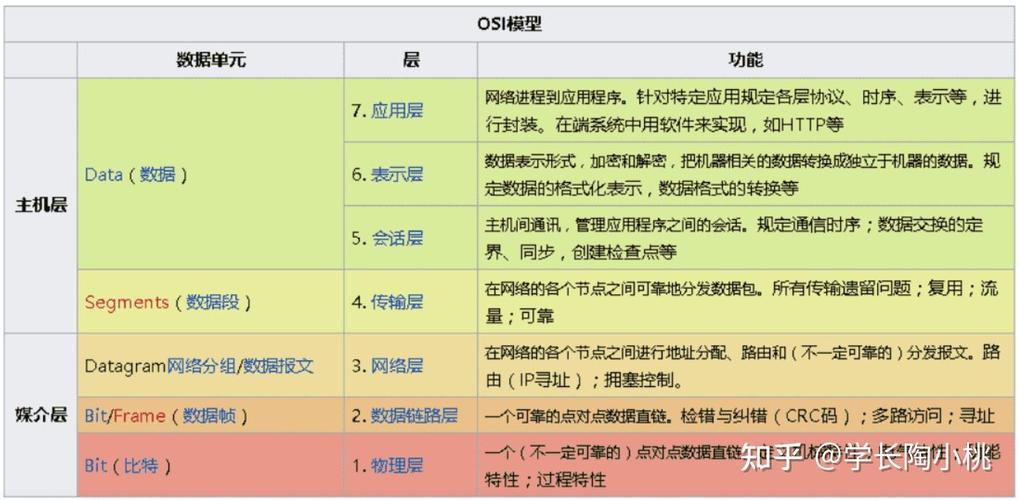The image size is (1019, 500).
Task: Click the 数据报文 link in network row
Action: [277, 366]
